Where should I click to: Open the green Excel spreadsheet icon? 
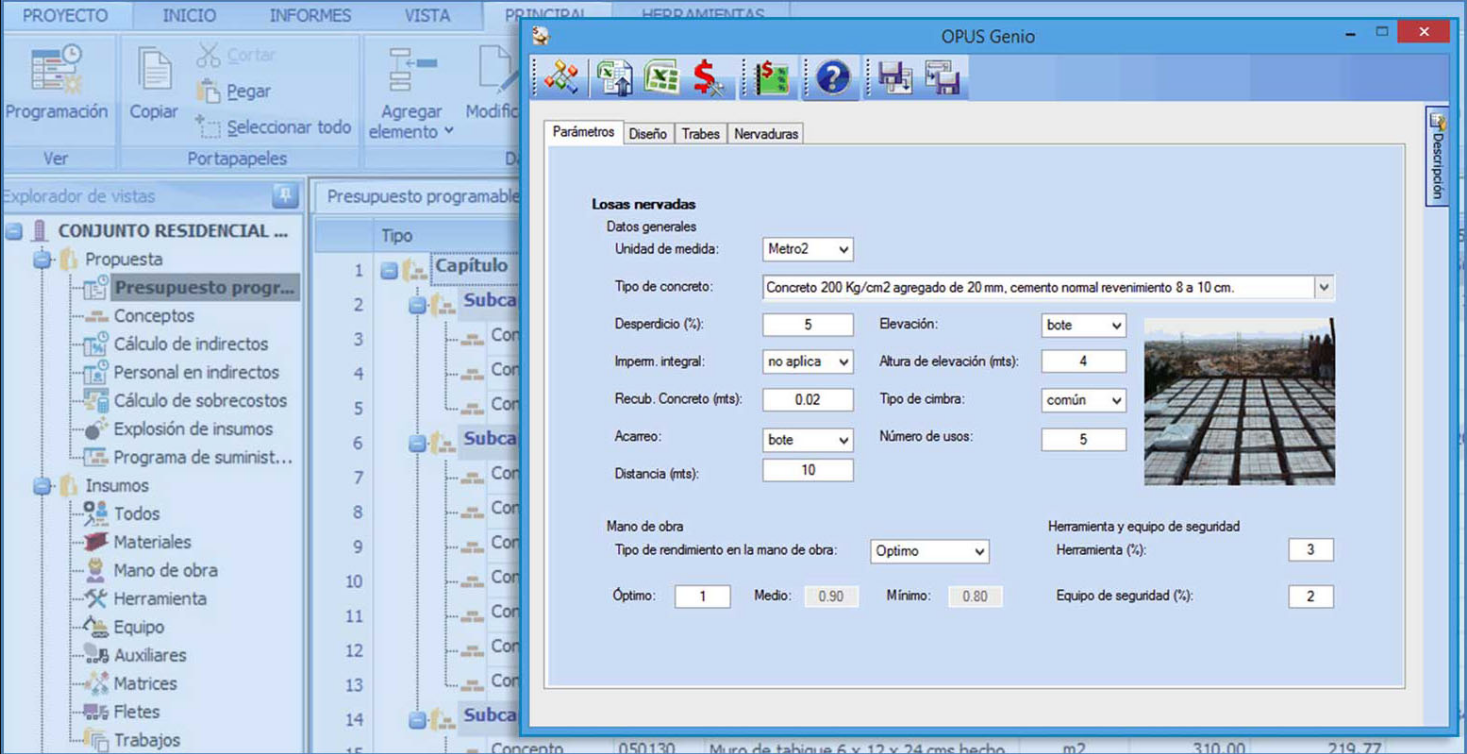(x=661, y=78)
